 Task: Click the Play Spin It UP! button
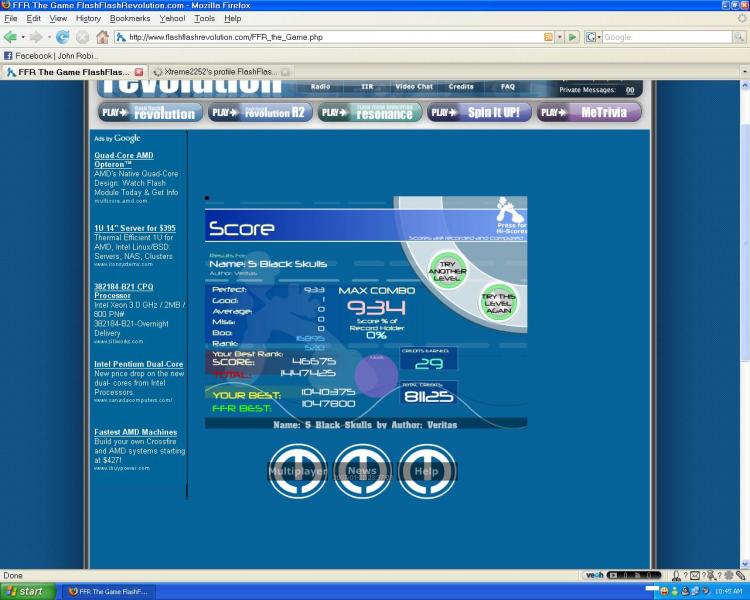(x=479, y=112)
